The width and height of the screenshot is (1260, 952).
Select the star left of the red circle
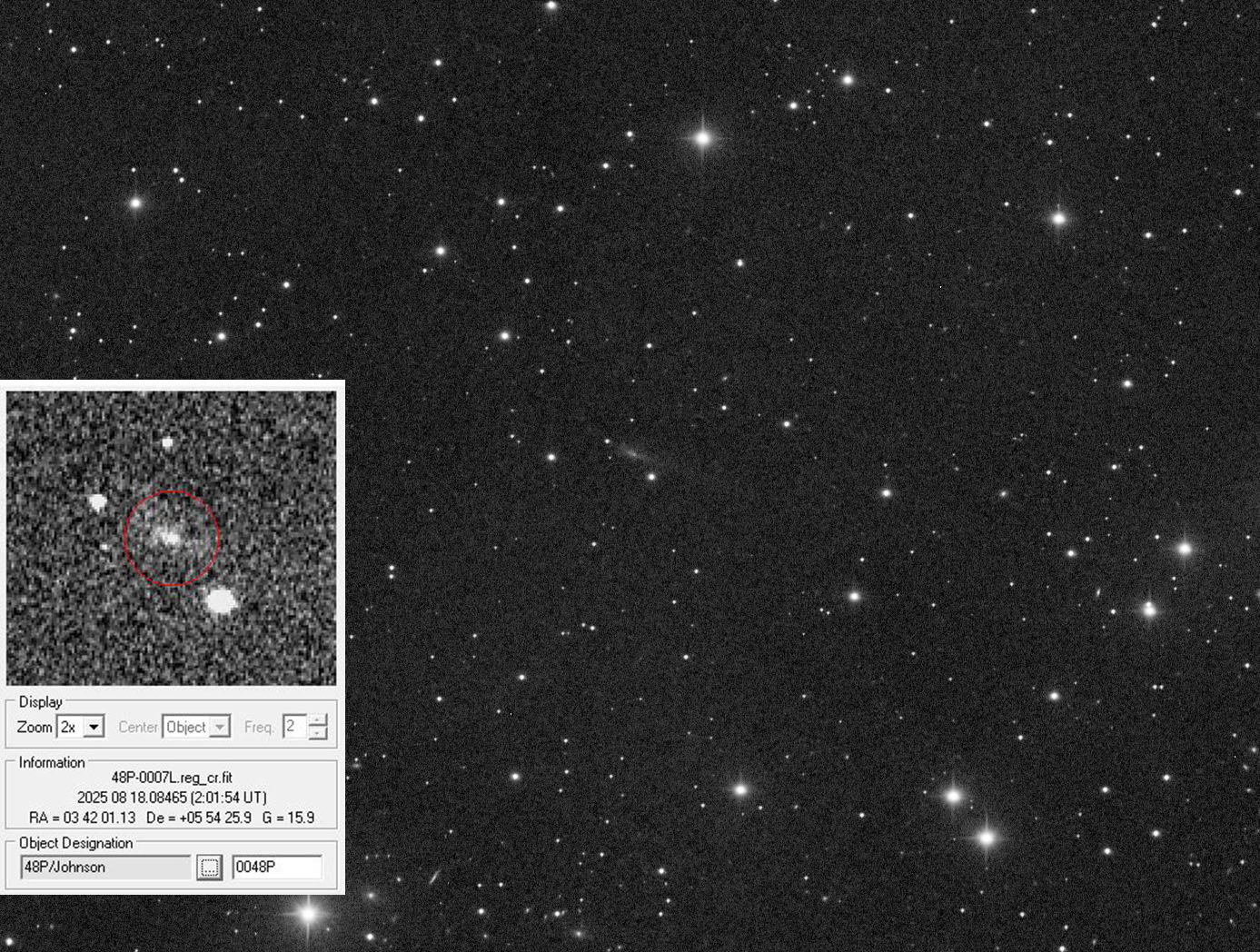tap(98, 501)
